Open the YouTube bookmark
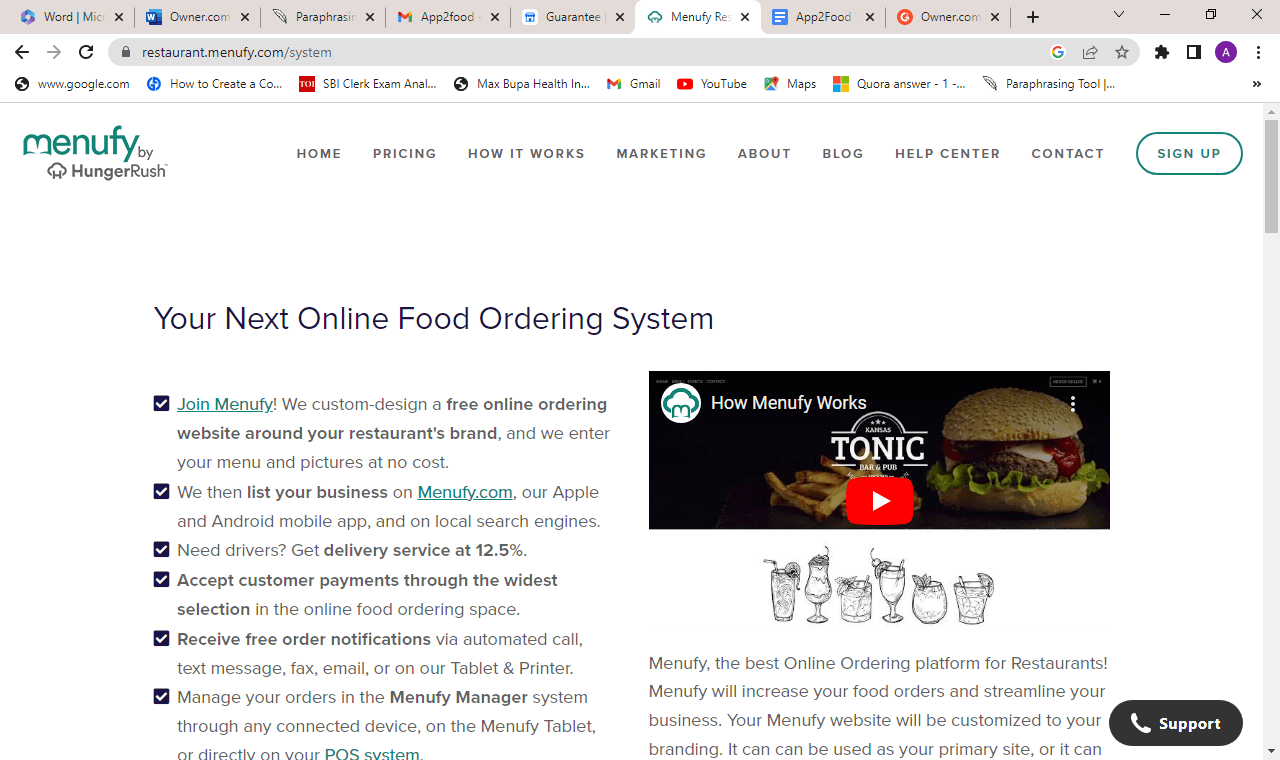The height and width of the screenshot is (760, 1280). tap(712, 84)
